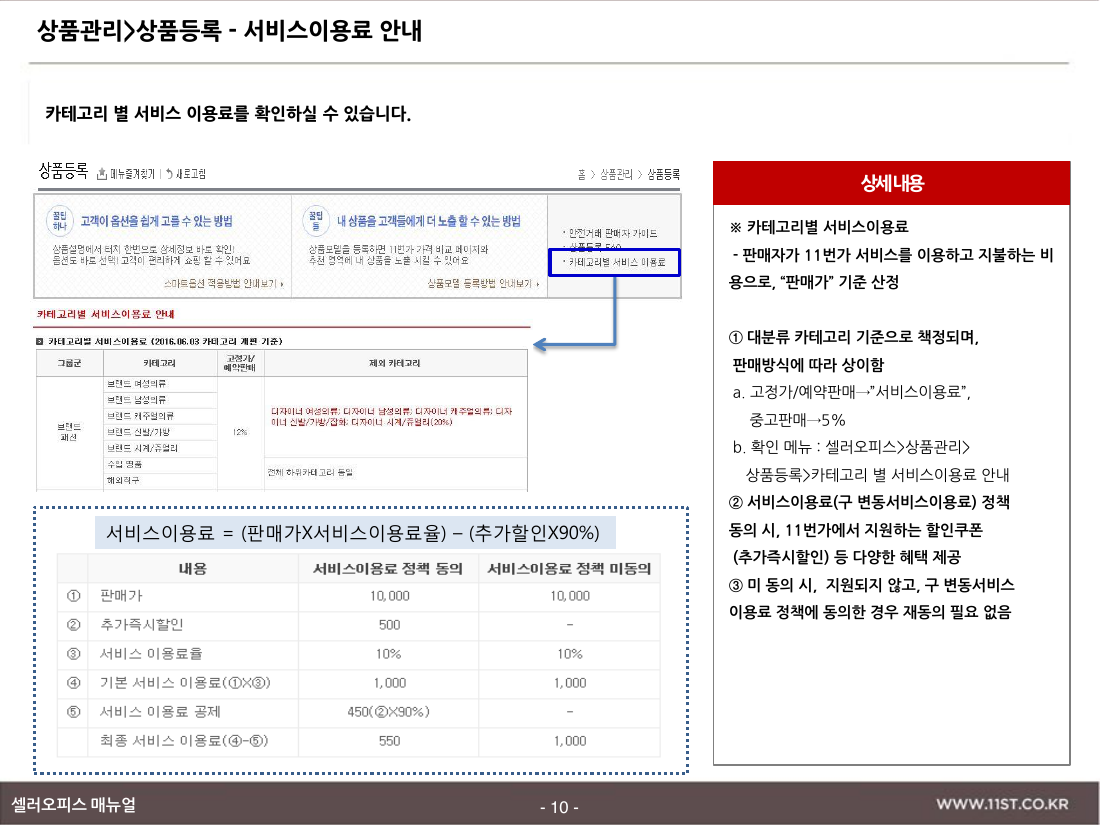Image resolution: width=1100 pixels, height=825 pixels.
Task: Click 내 상품을 고객들에게 더 노출 할 수 있는 방법 heading
Action: tap(429, 221)
